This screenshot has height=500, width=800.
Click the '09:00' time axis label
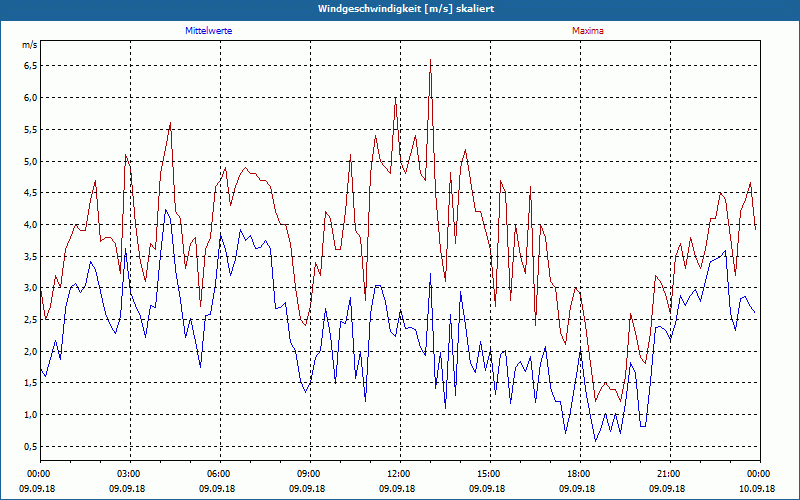pyautogui.click(x=310, y=474)
